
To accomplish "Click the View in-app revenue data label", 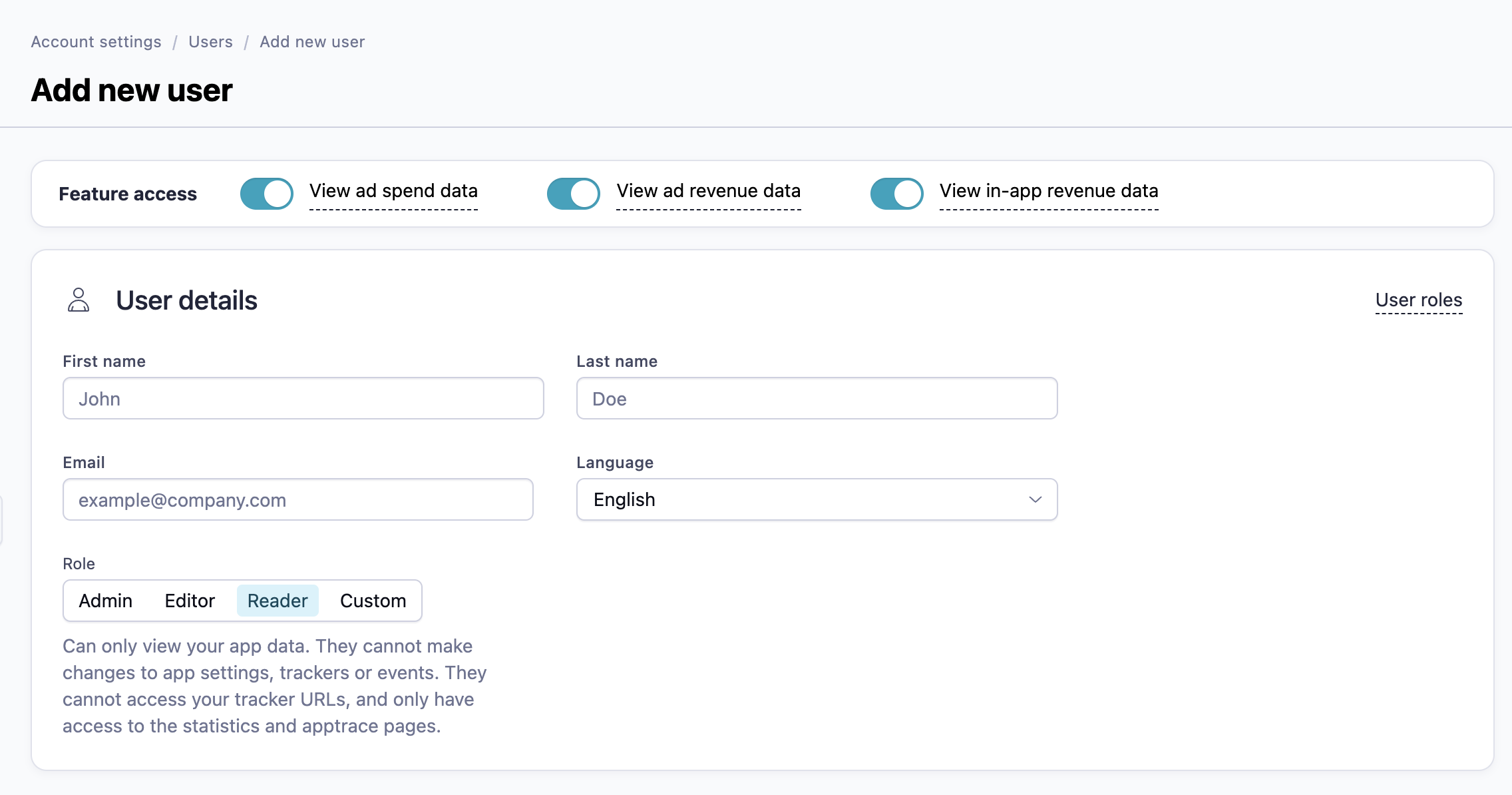I will [1048, 191].
